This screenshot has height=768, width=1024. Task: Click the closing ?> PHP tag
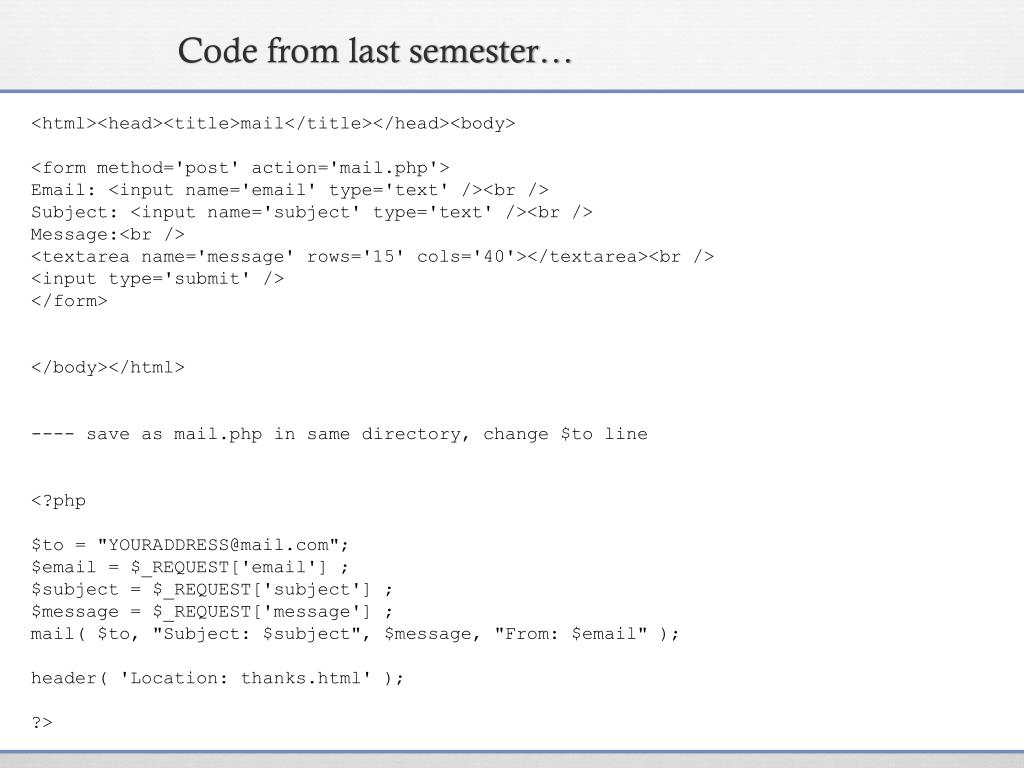(x=42, y=722)
